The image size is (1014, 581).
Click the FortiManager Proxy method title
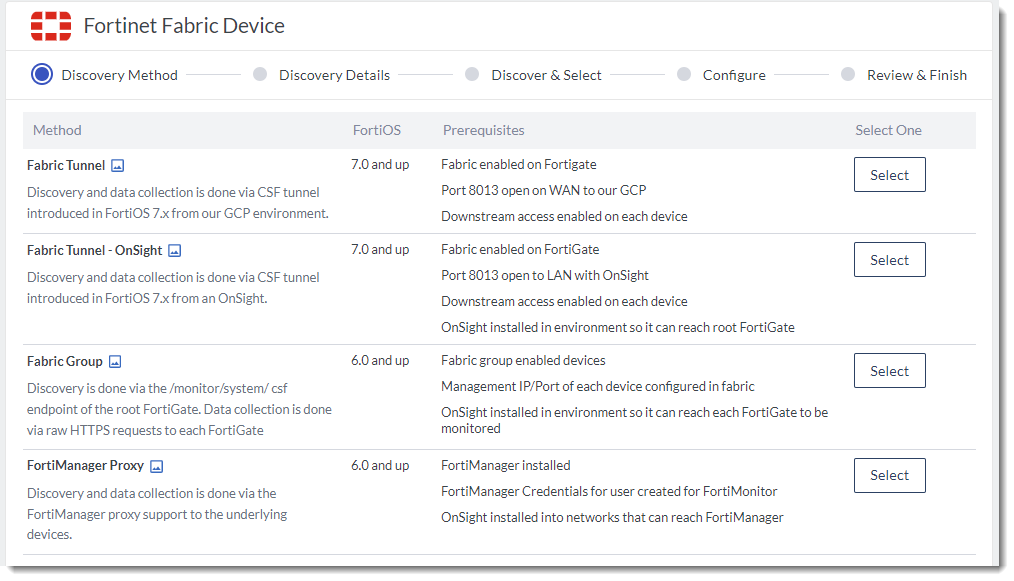coord(85,466)
